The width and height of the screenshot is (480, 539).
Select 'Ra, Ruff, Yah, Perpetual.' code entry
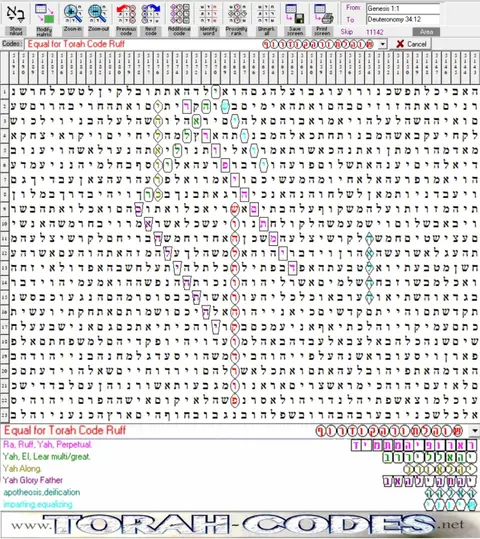coord(47,444)
